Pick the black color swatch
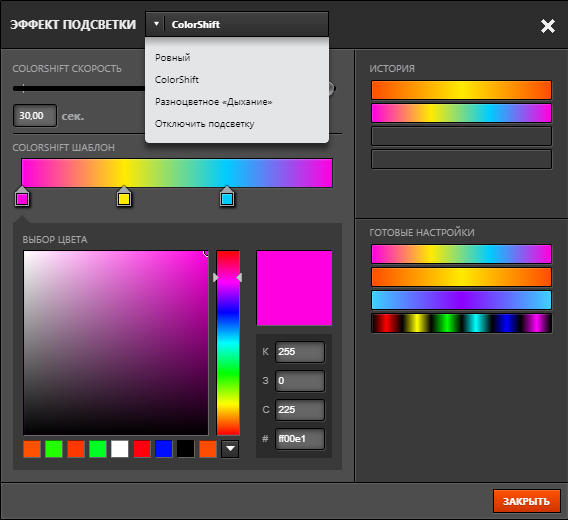 [186, 449]
